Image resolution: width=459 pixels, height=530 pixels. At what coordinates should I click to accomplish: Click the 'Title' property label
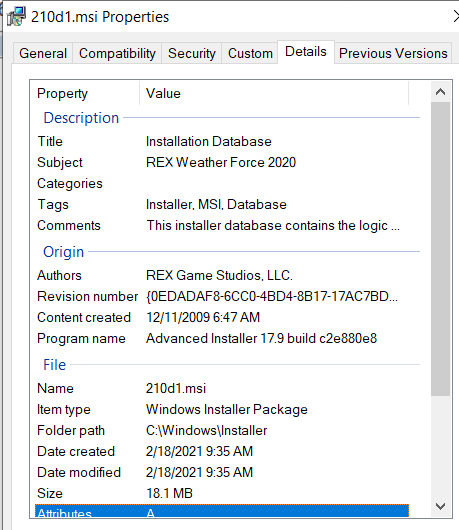[50, 141]
